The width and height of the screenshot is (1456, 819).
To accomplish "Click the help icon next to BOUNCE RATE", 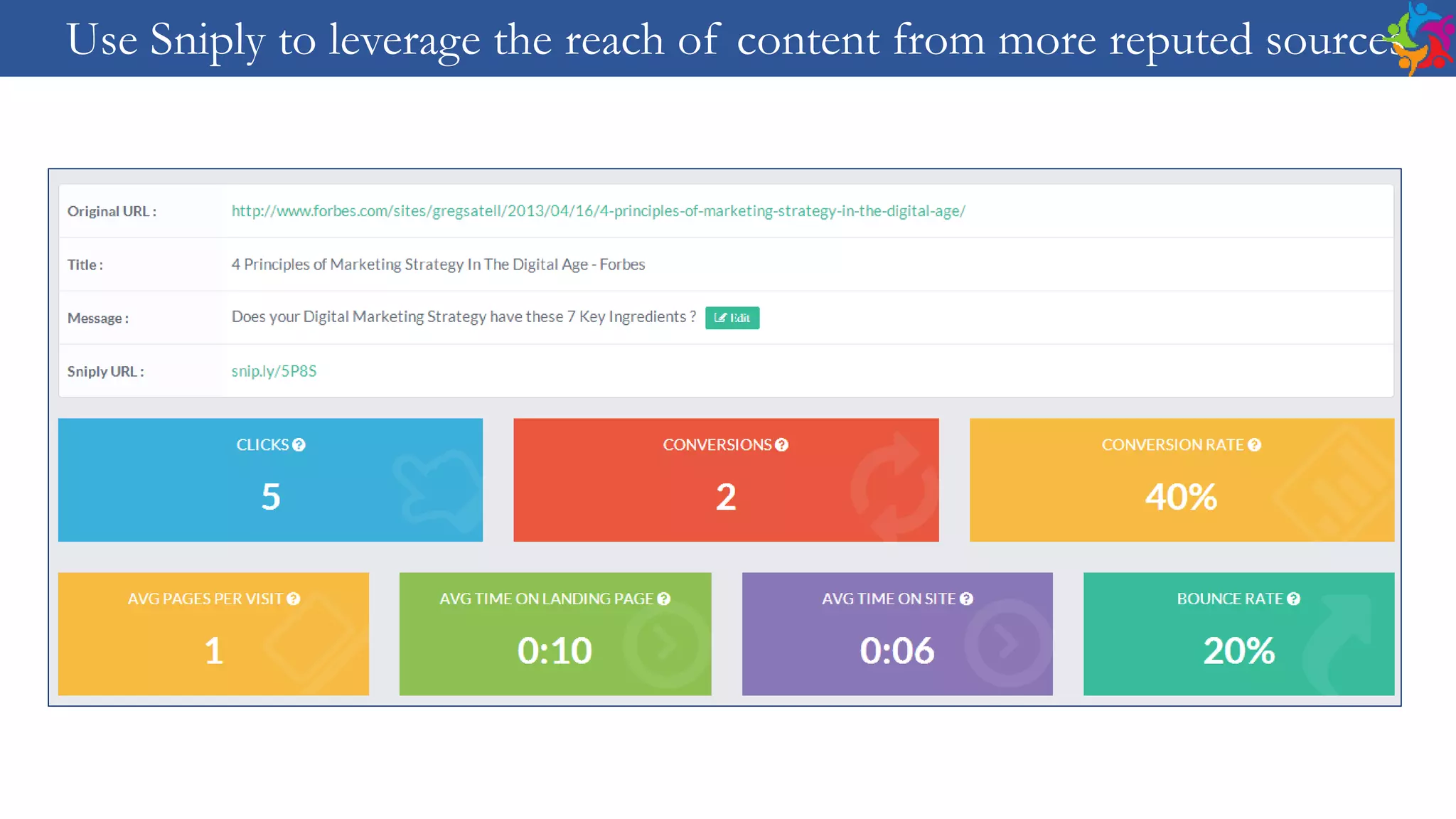I will pyautogui.click(x=1293, y=599).
